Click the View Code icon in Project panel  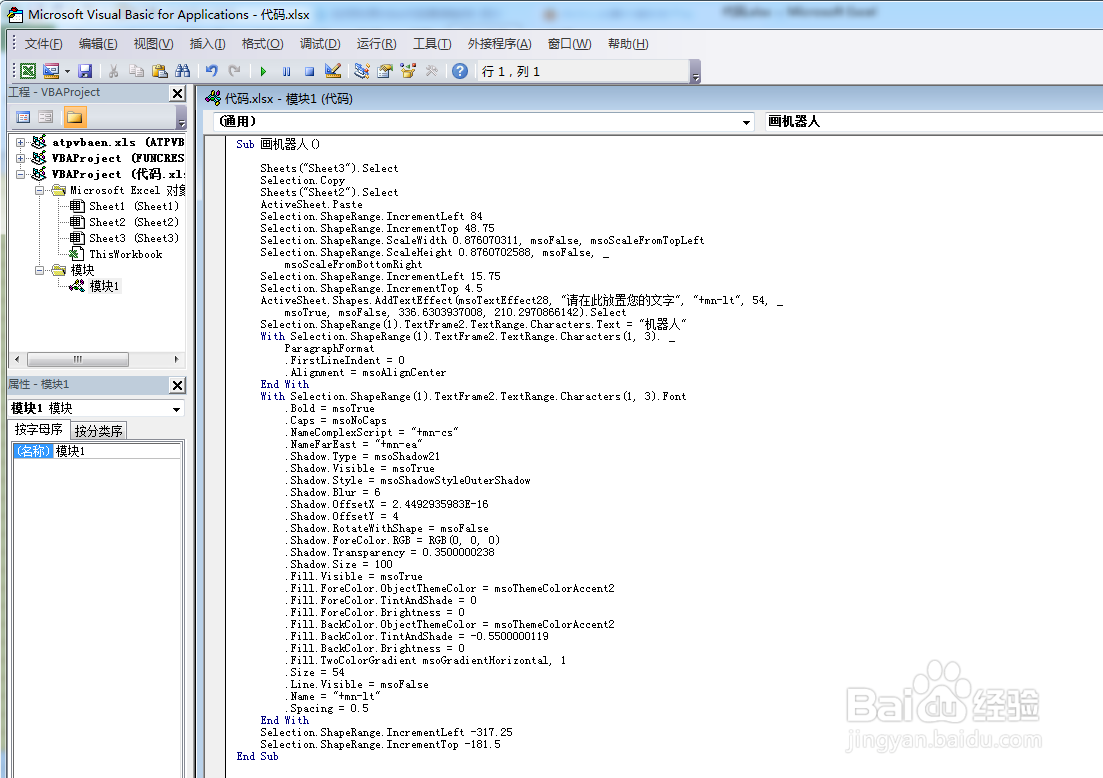(23, 117)
